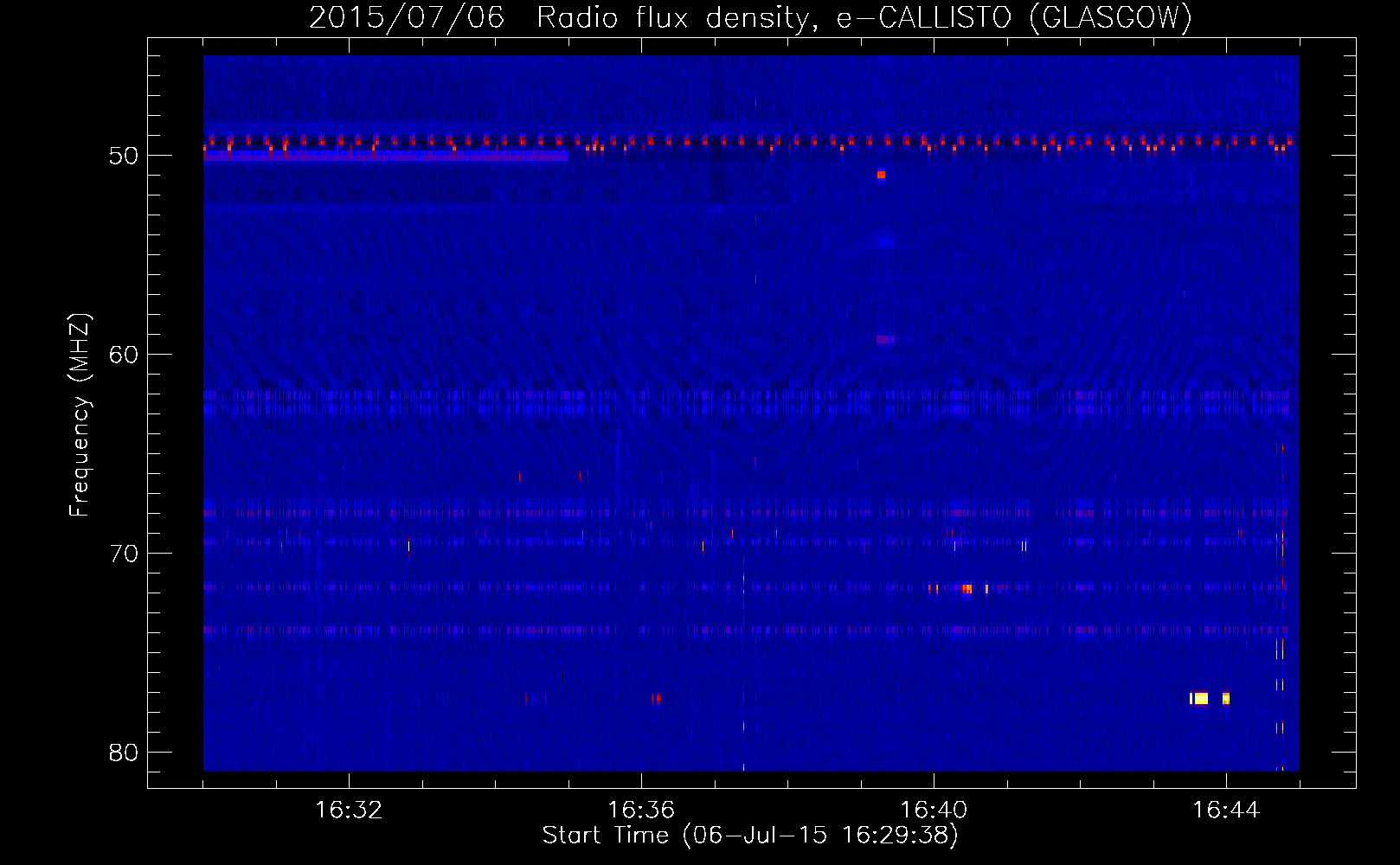This screenshot has width=1400, height=865.
Task: Click the 50 MHz frequency tick label
Action: [x=124, y=156]
